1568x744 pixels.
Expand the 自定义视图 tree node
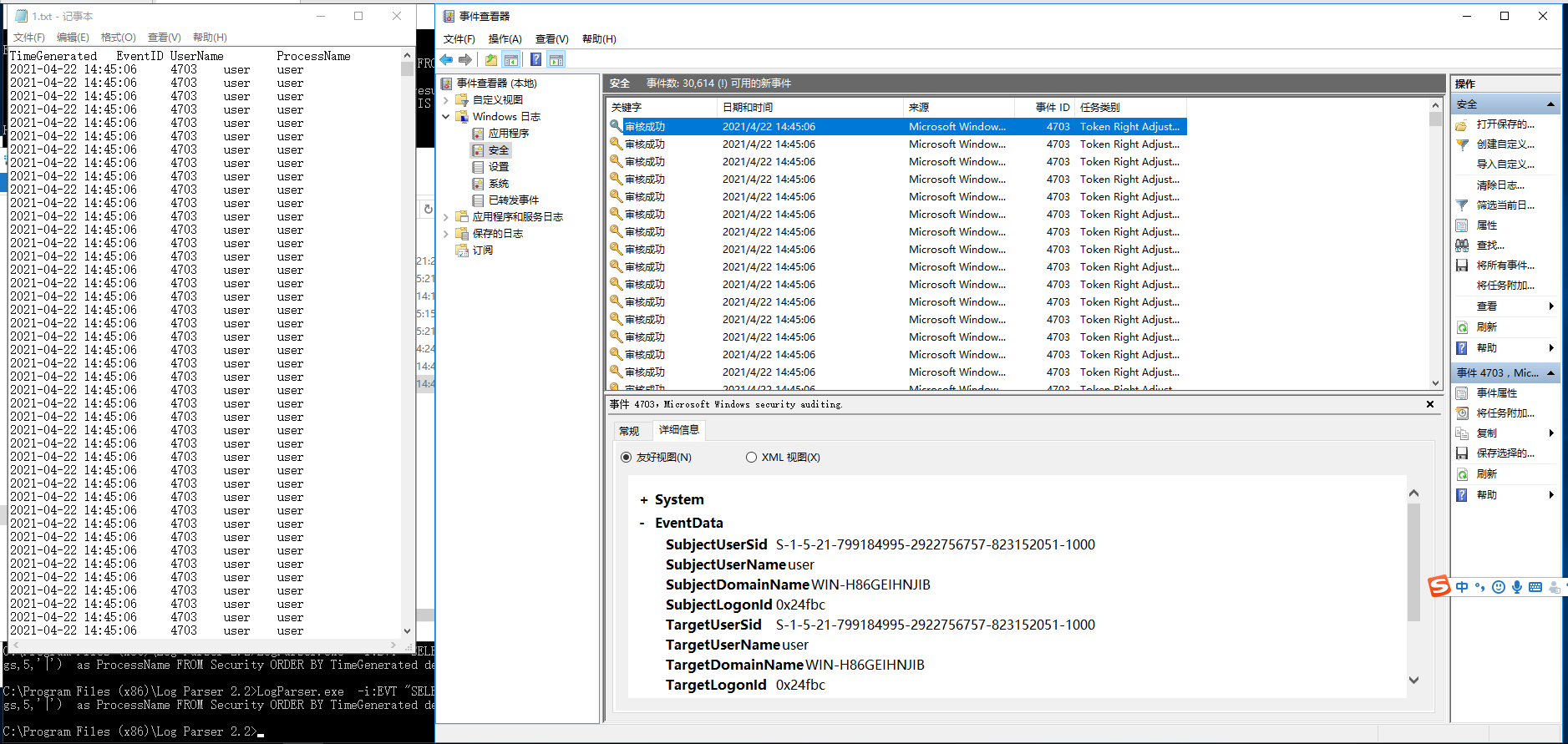click(x=446, y=100)
